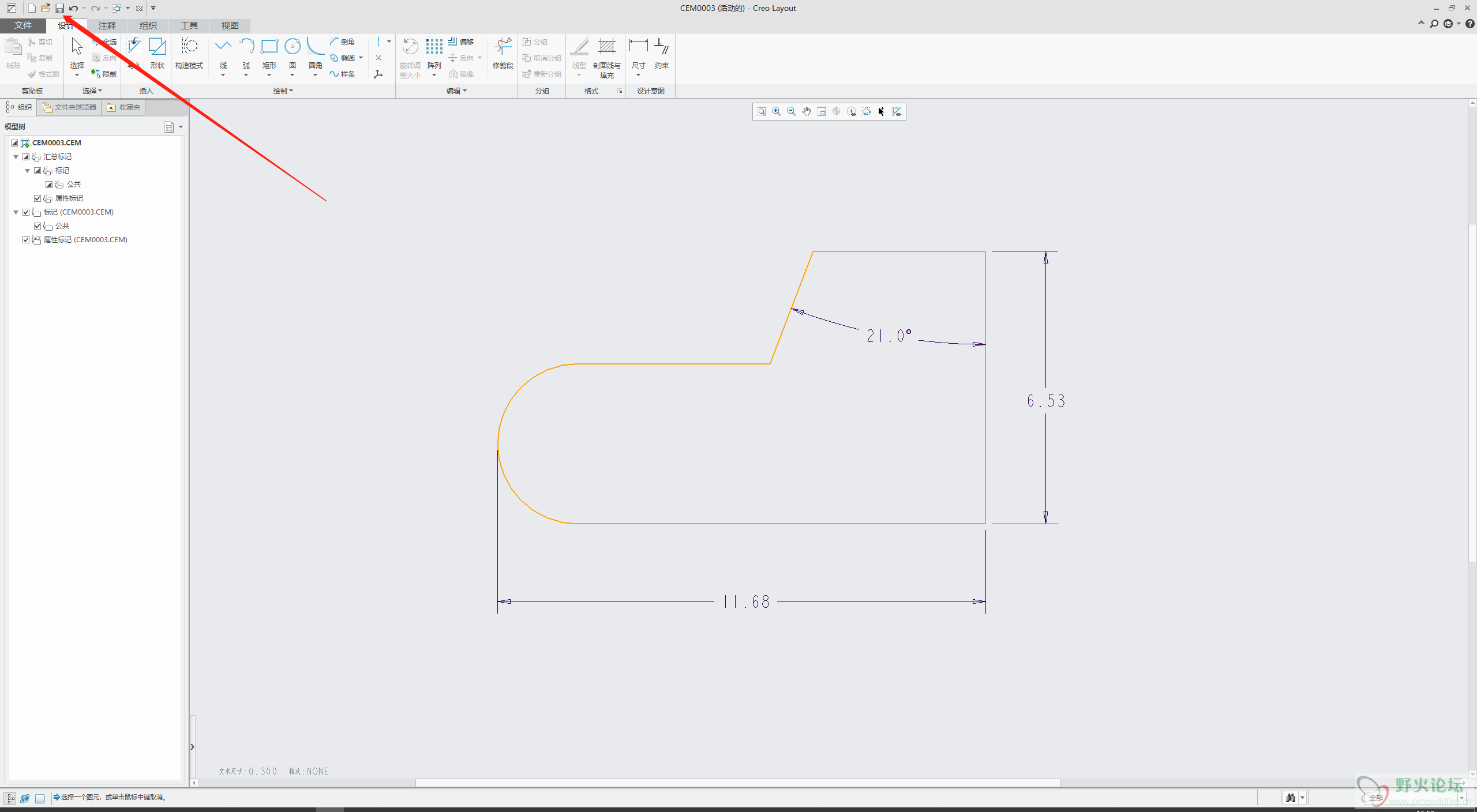This screenshot has width=1477, height=812.
Task: Open the 文件 menu
Action: (x=23, y=25)
